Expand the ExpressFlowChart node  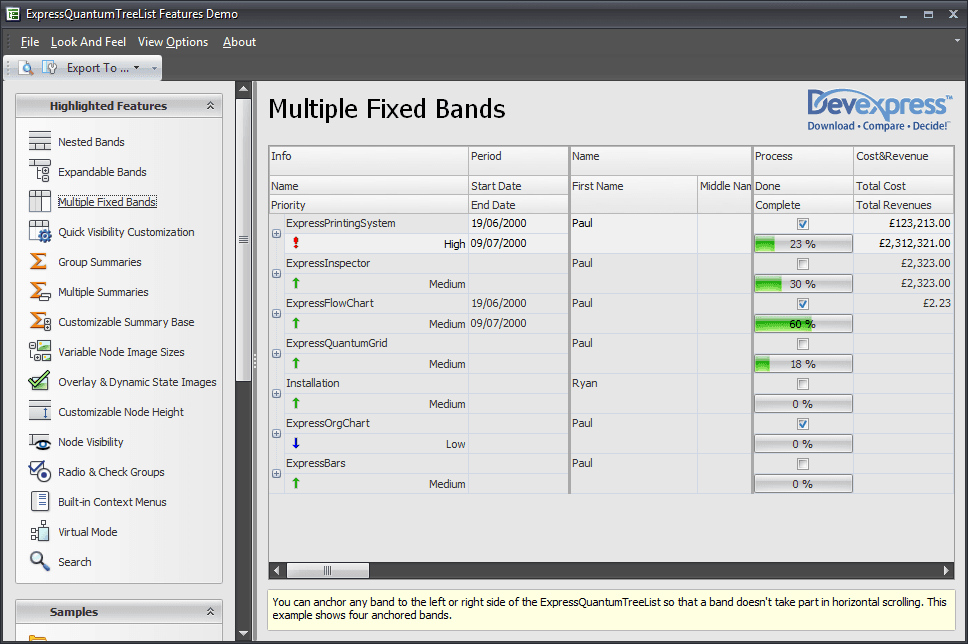point(277,314)
